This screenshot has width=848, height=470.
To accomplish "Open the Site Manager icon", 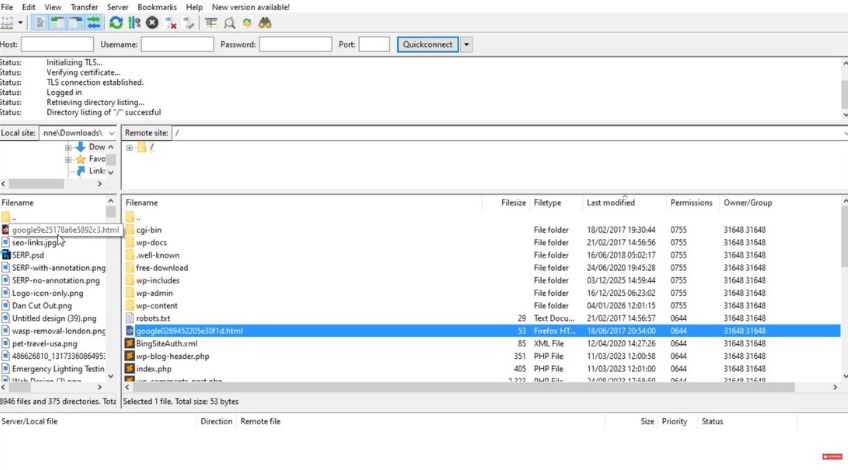I will click(x=7, y=23).
